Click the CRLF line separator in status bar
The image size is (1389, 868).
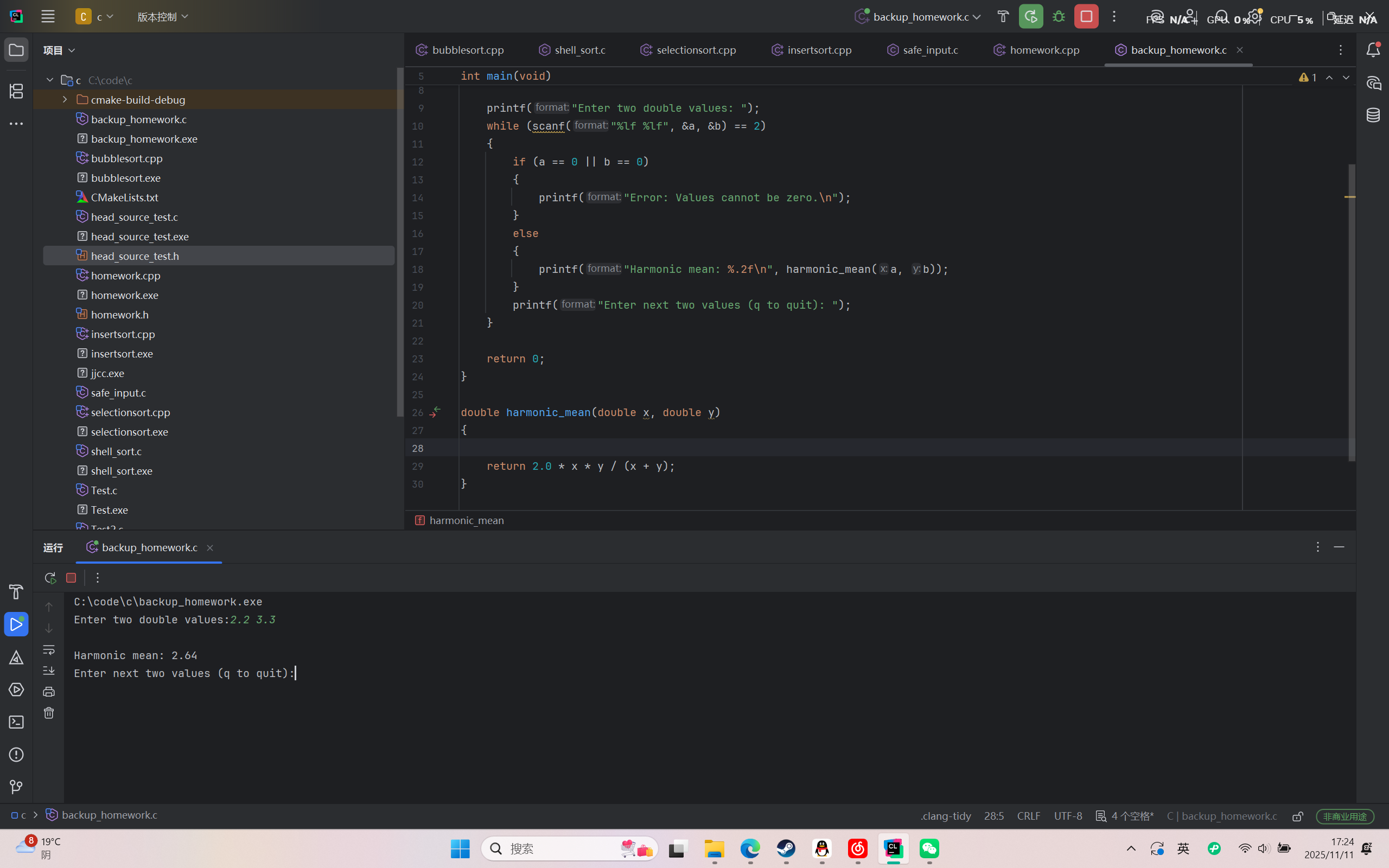pos(1028,816)
